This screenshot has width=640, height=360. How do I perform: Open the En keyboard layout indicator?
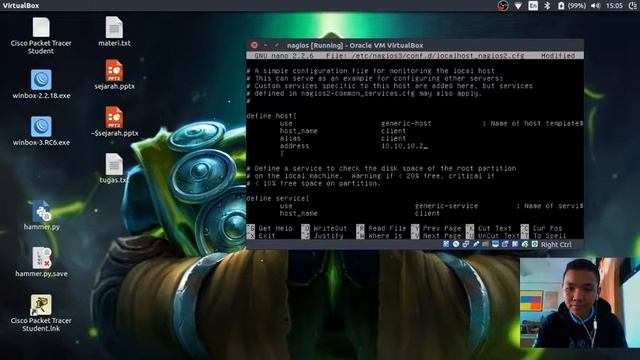click(533, 5)
